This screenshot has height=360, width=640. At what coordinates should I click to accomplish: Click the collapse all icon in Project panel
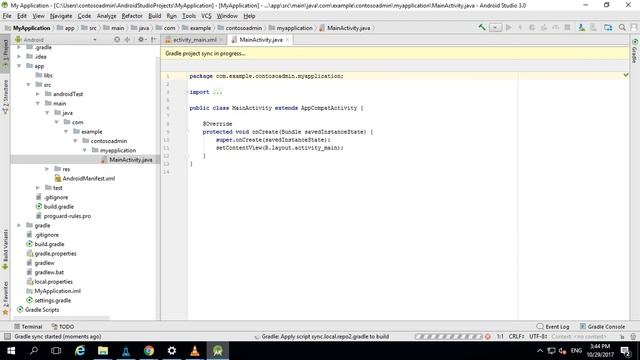(x=127, y=40)
